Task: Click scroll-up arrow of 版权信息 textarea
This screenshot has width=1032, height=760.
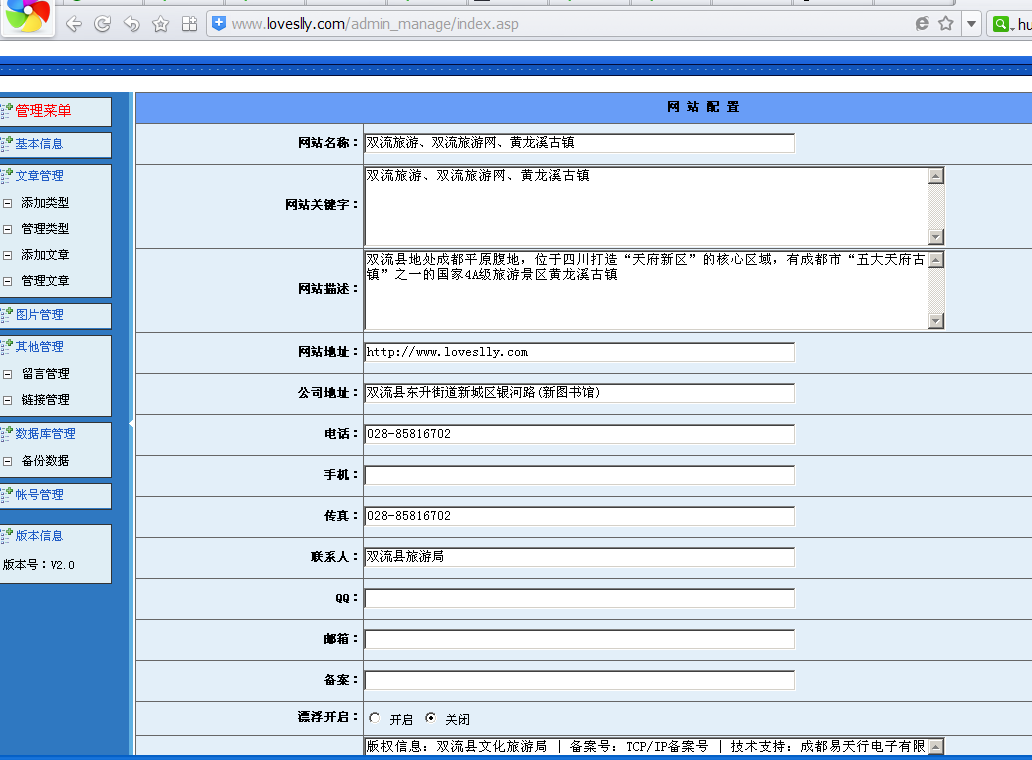Action: coord(936,747)
